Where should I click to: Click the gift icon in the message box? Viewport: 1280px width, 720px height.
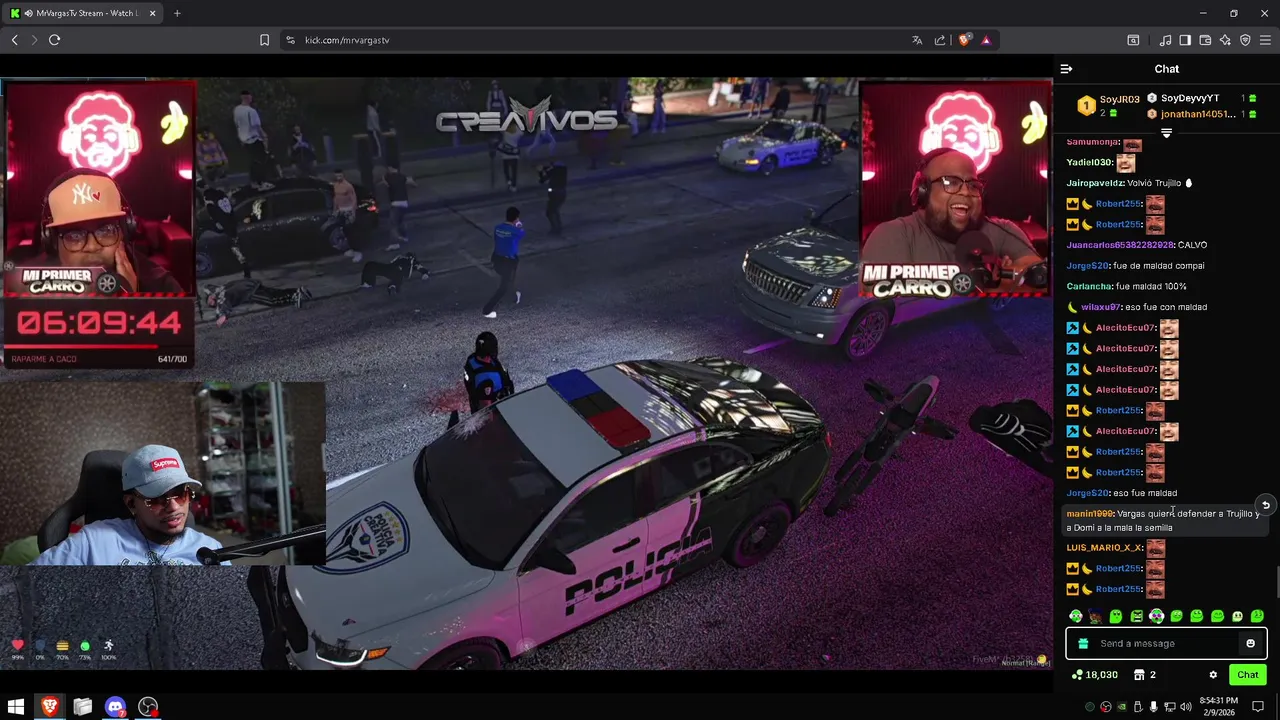click(x=1083, y=644)
